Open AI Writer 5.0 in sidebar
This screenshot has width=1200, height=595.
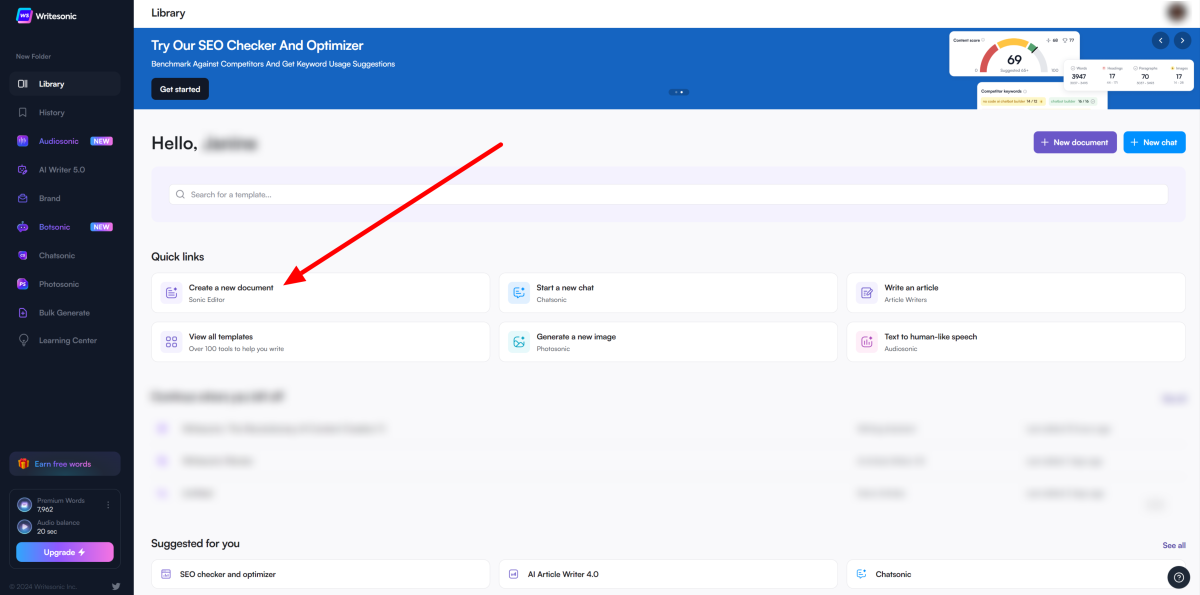point(66,170)
